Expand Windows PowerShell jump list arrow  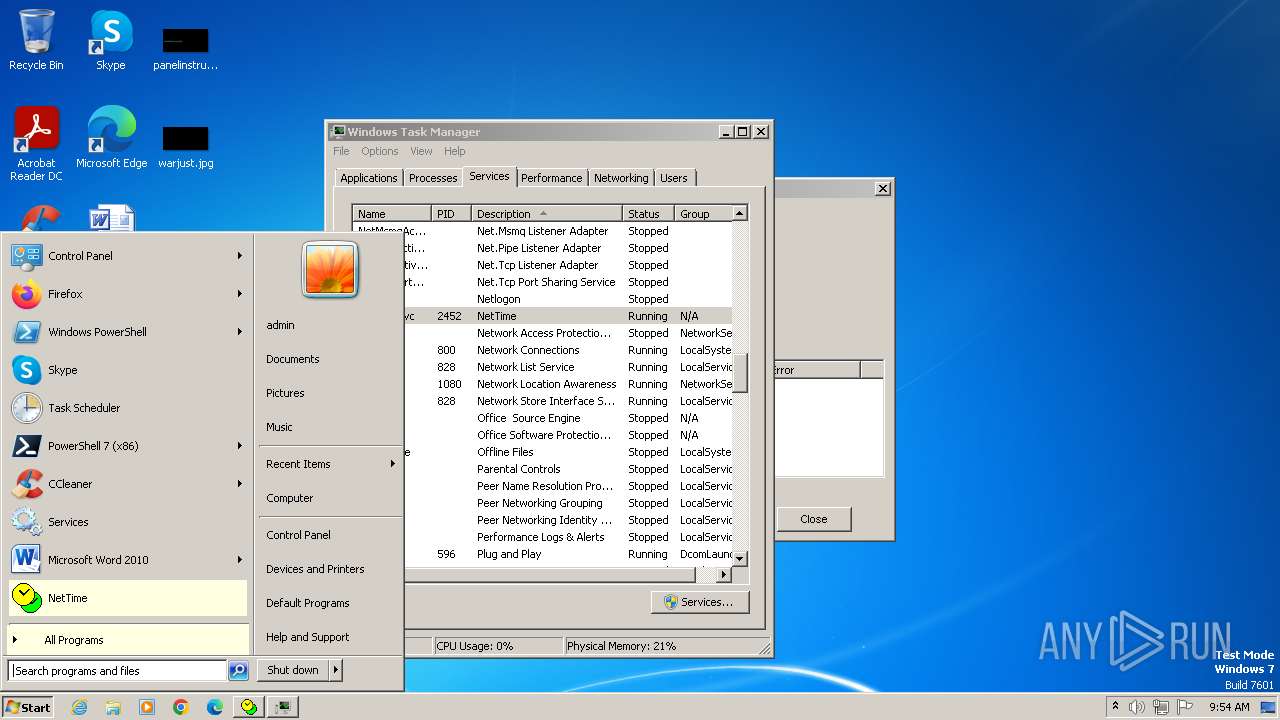point(240,332)
